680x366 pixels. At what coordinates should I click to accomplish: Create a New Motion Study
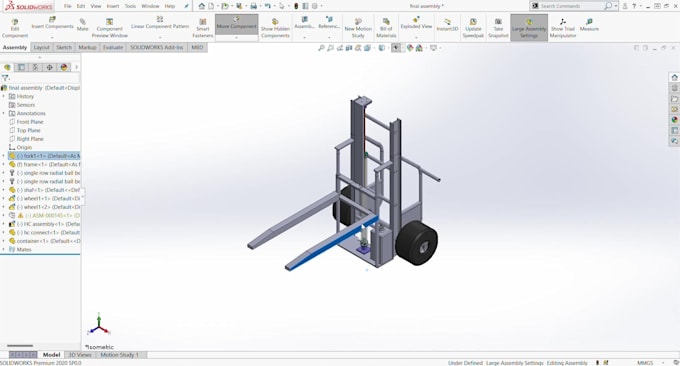coord(358,28)
